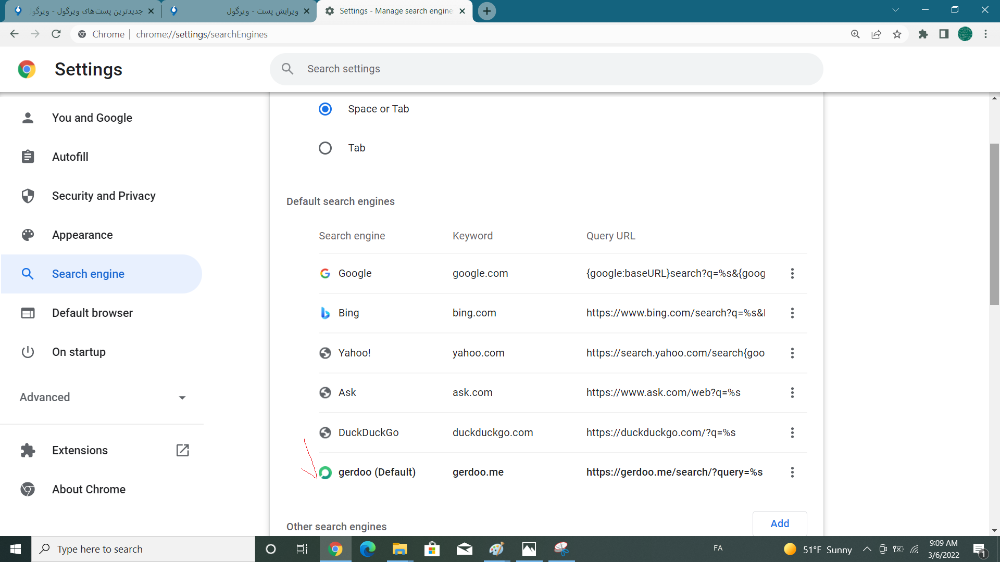This screenshot has height=562, width=1000.
Task: Expand the Advanced section
Action: coord(102,397)
